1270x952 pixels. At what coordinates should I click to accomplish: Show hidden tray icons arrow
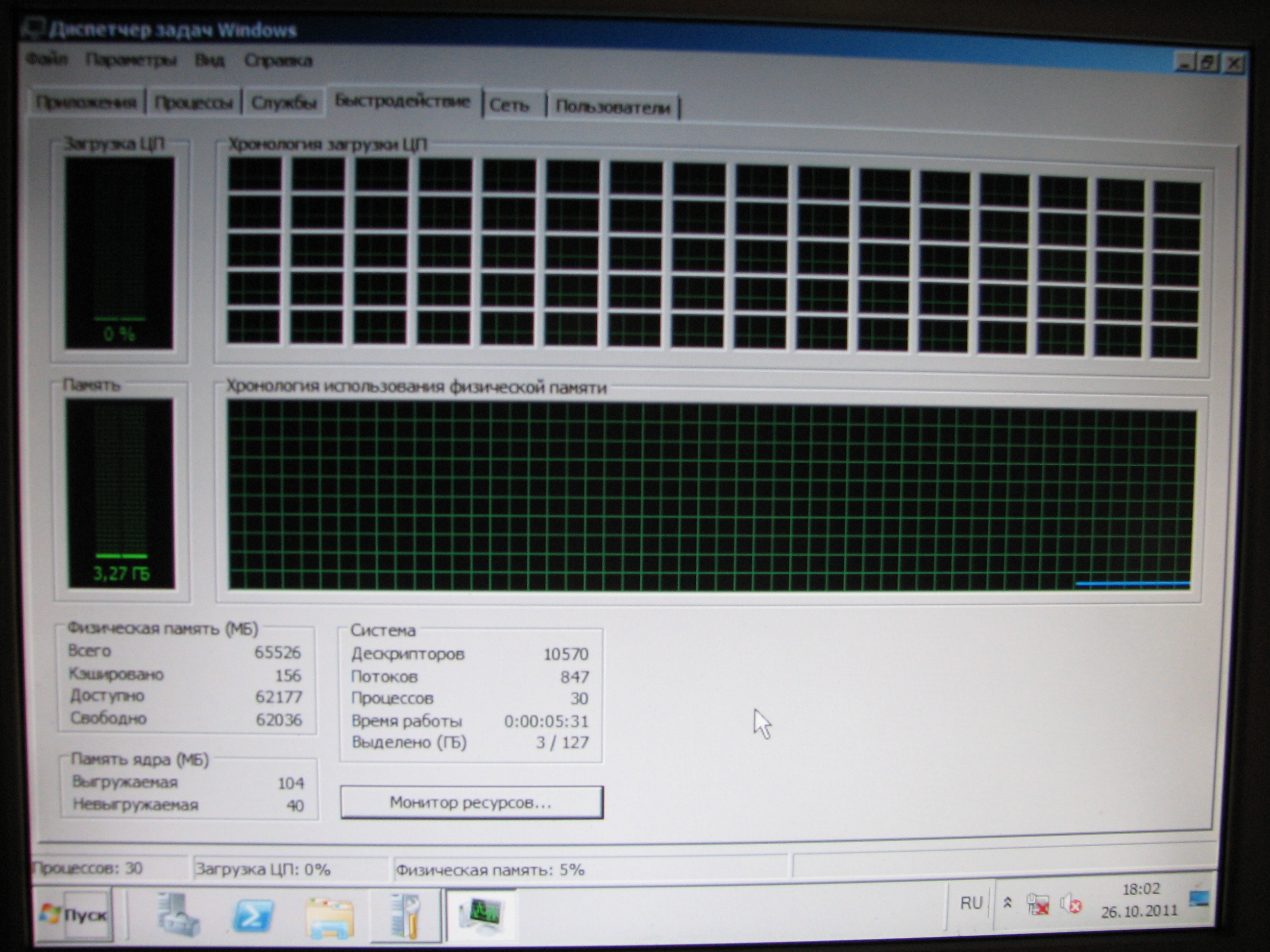coord(1007,903)
